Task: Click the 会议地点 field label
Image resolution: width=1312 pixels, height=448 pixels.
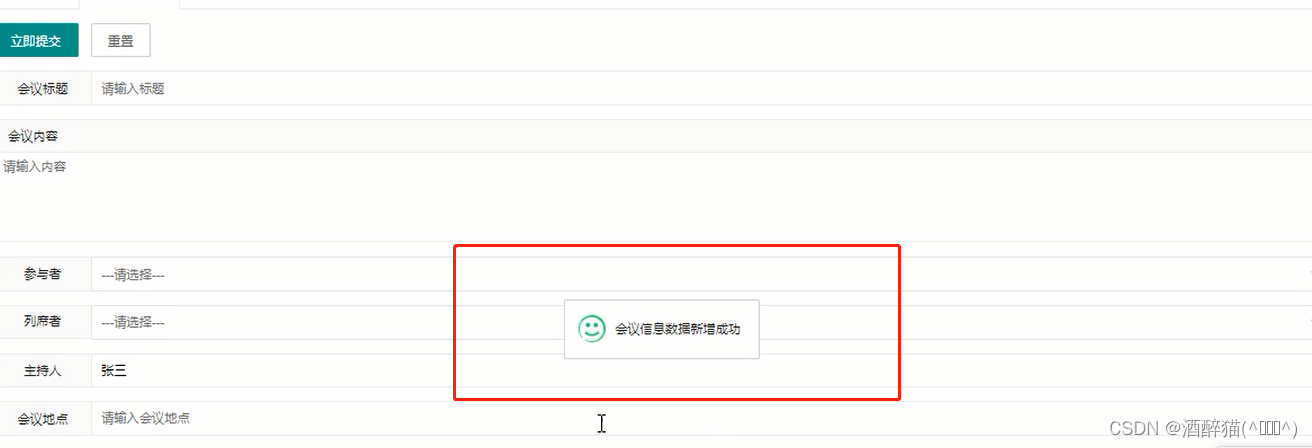Action: click(43, 418)
